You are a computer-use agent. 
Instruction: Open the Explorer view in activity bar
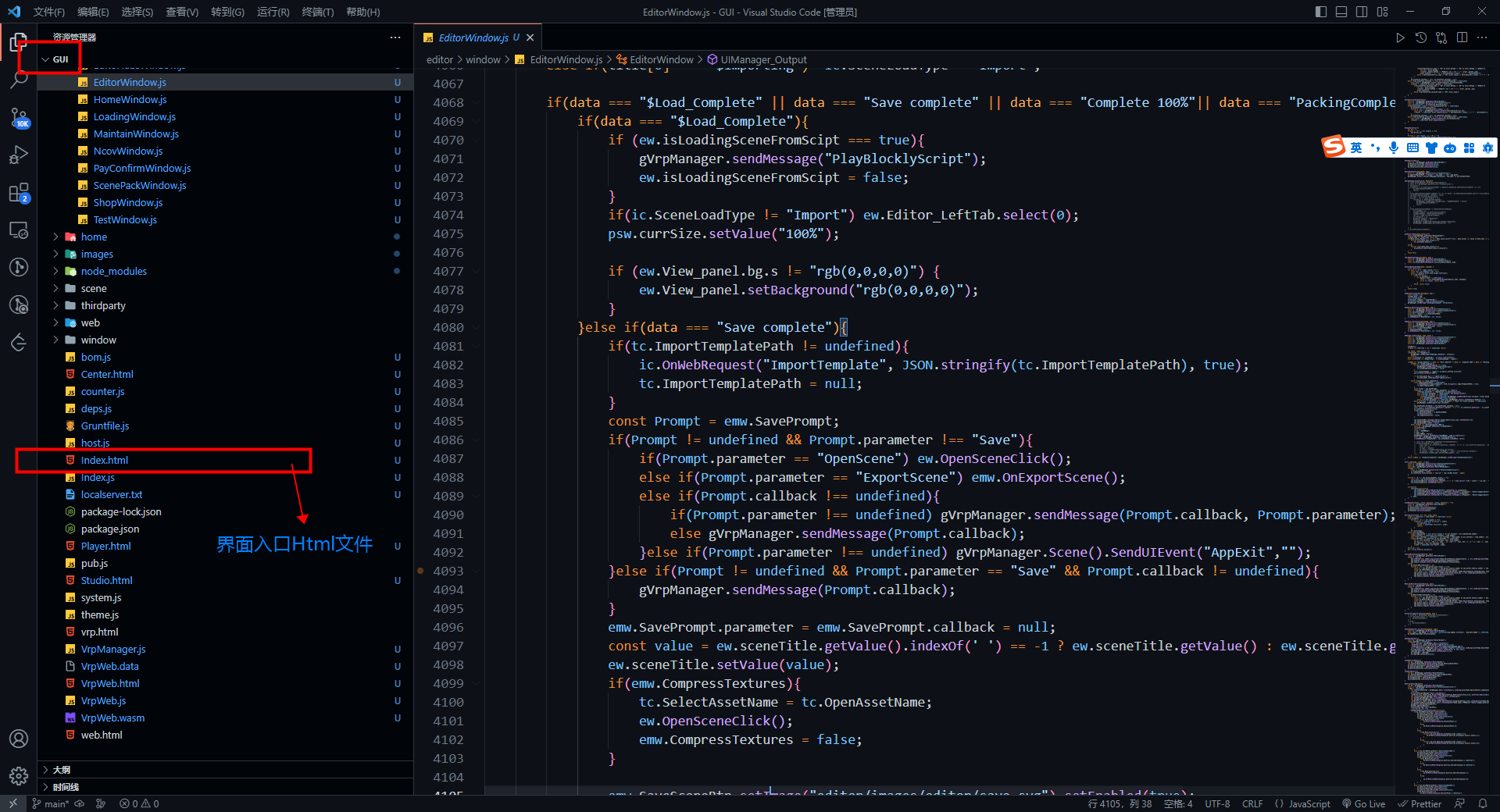point(19,42)
